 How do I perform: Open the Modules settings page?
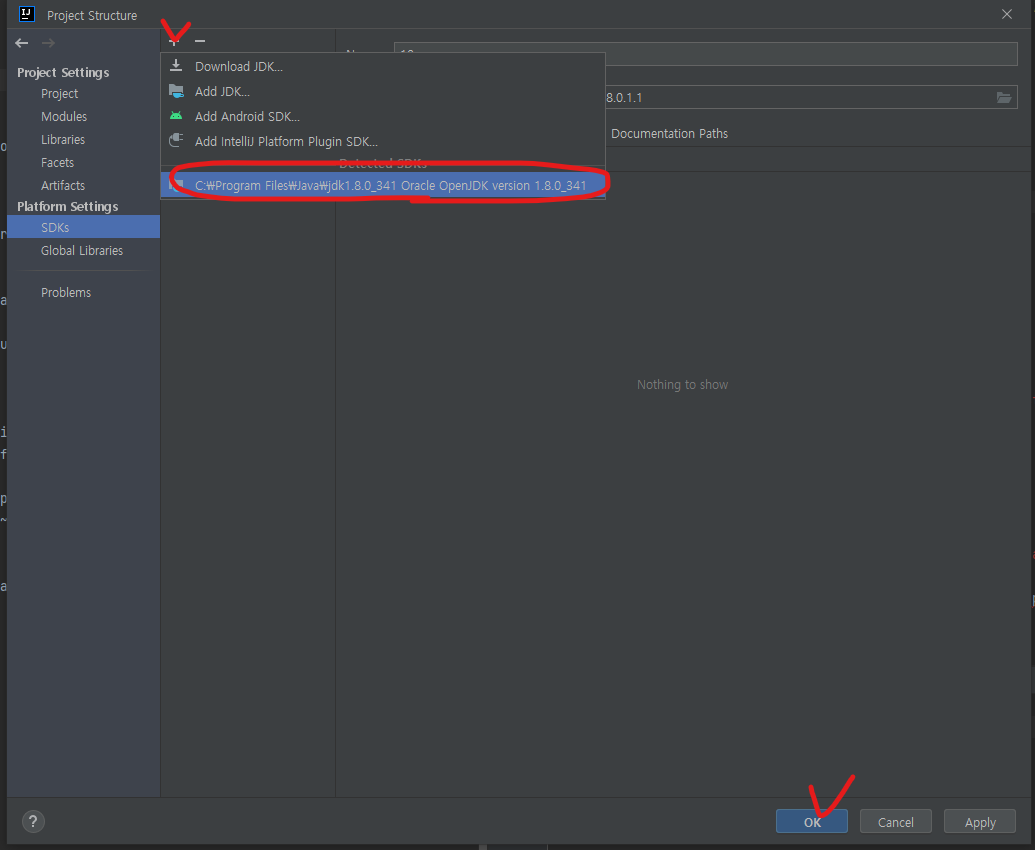[64, 117]
